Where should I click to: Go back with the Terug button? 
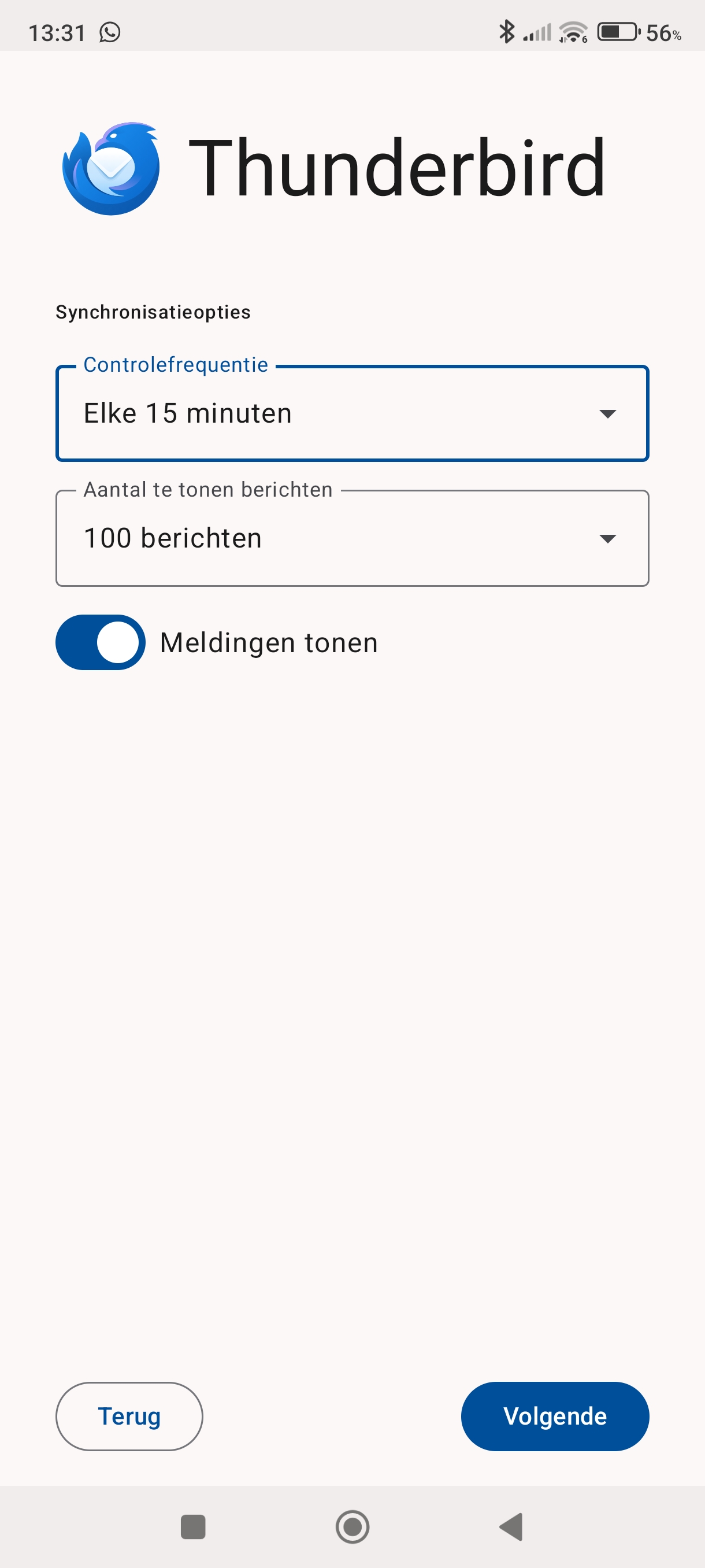tap(129, 1416)
